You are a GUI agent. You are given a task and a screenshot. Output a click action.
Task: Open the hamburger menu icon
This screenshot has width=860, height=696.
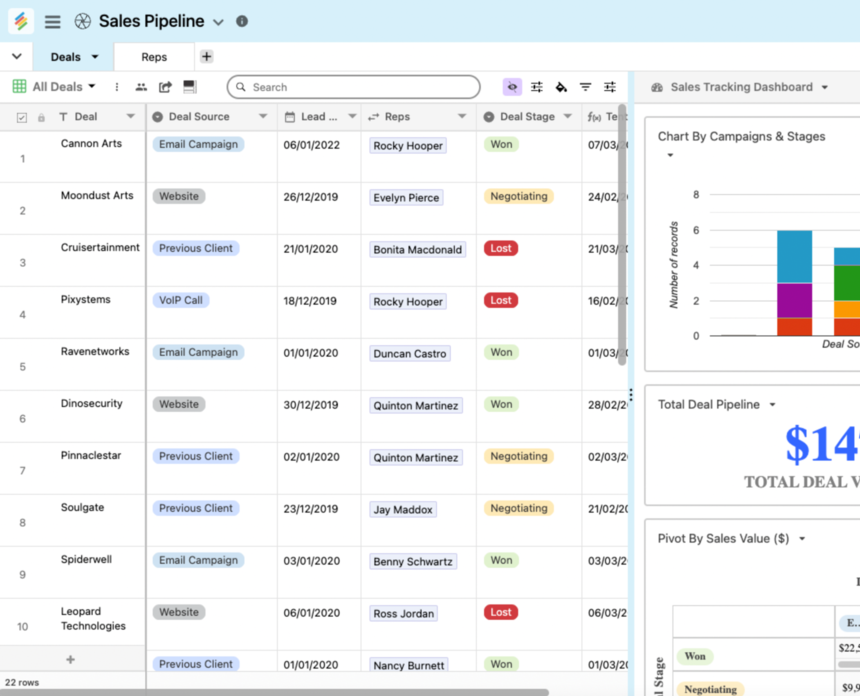[52, 21]
